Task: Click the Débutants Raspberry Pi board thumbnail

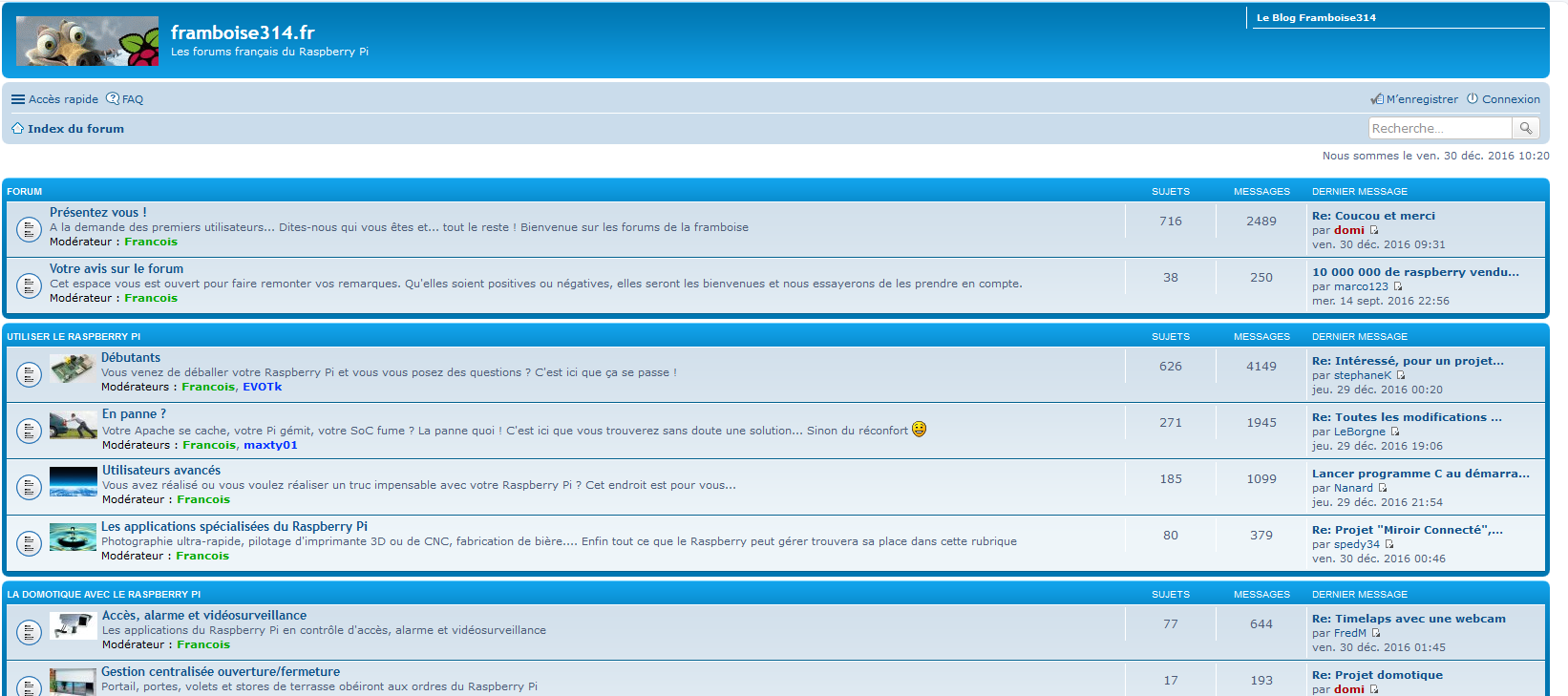Action: [73, 369]
